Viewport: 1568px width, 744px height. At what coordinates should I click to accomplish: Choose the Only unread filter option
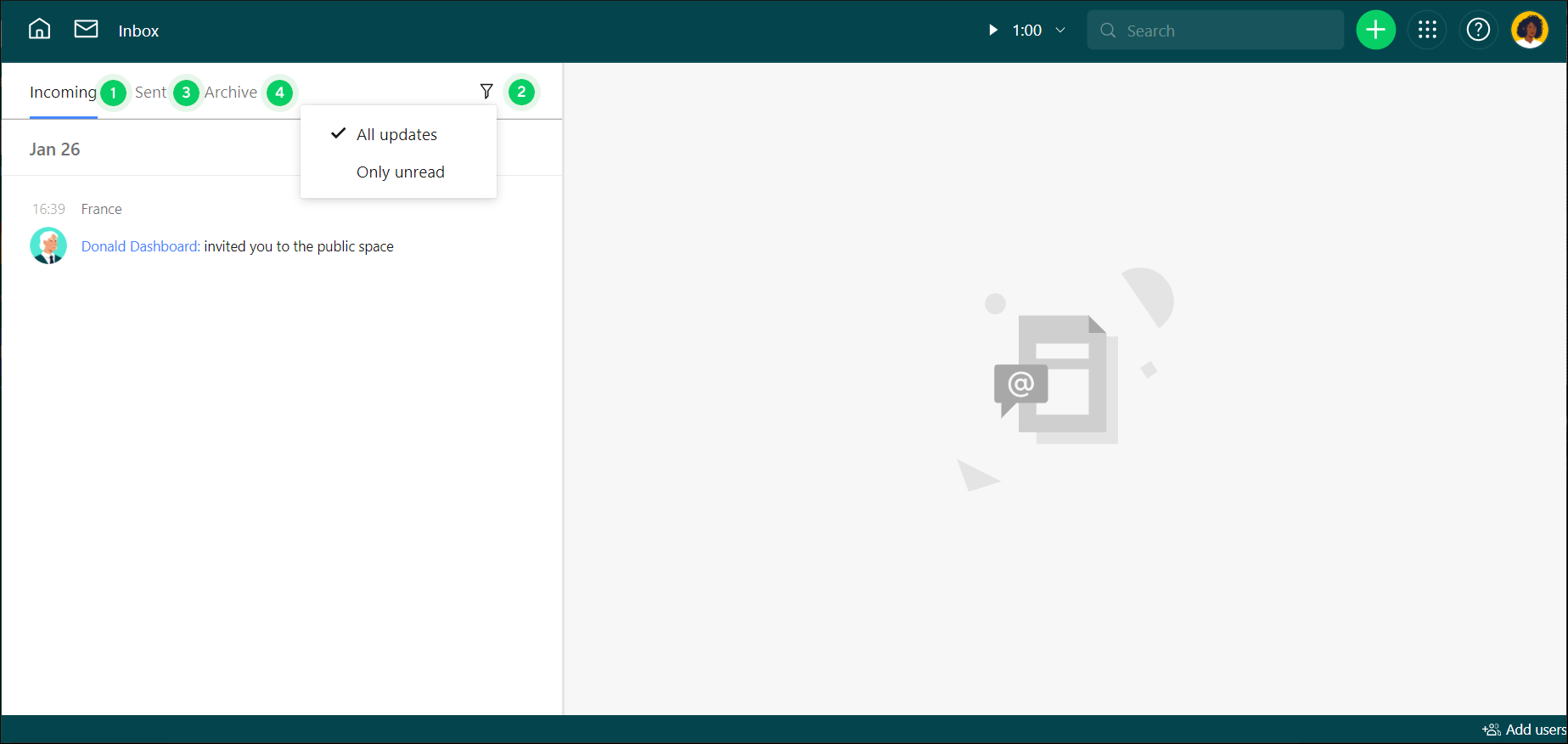coord(400,172)
